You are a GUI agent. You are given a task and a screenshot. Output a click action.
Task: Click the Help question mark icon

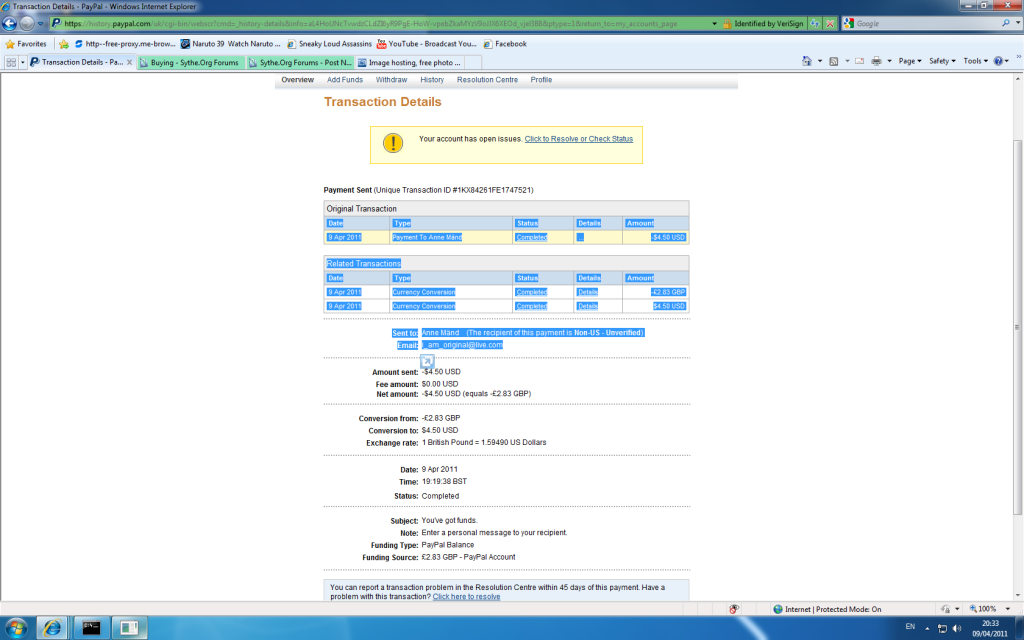[998, 61]
